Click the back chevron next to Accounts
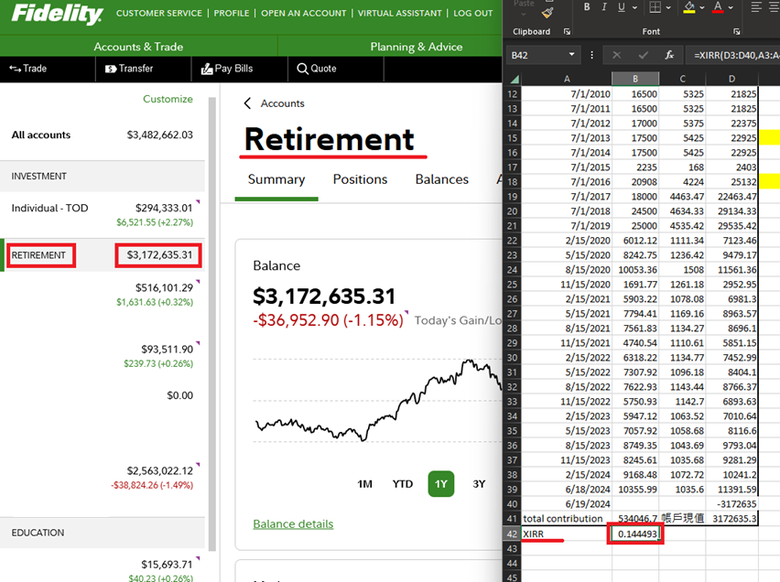780x582 pixels. (247, 103)
